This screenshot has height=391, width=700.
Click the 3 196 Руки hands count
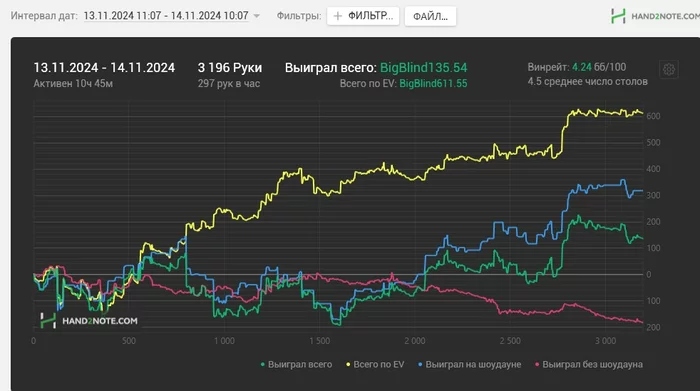pyautogui.click(x=229, y=68)
